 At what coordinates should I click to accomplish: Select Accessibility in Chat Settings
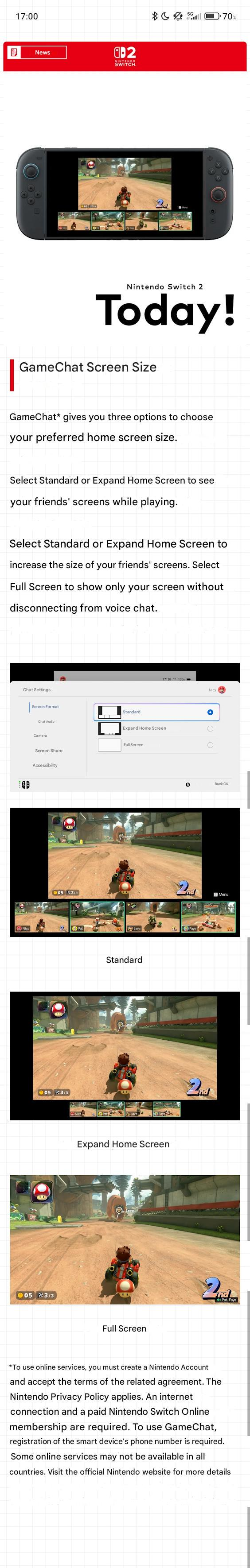[45, 765]
